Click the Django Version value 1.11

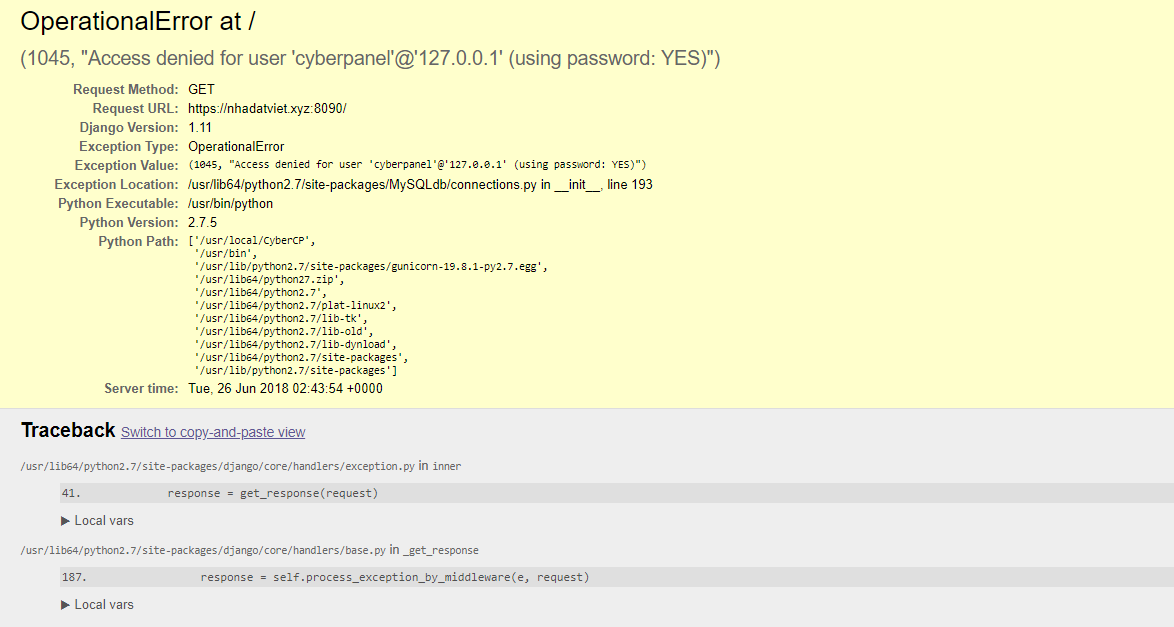200,127
